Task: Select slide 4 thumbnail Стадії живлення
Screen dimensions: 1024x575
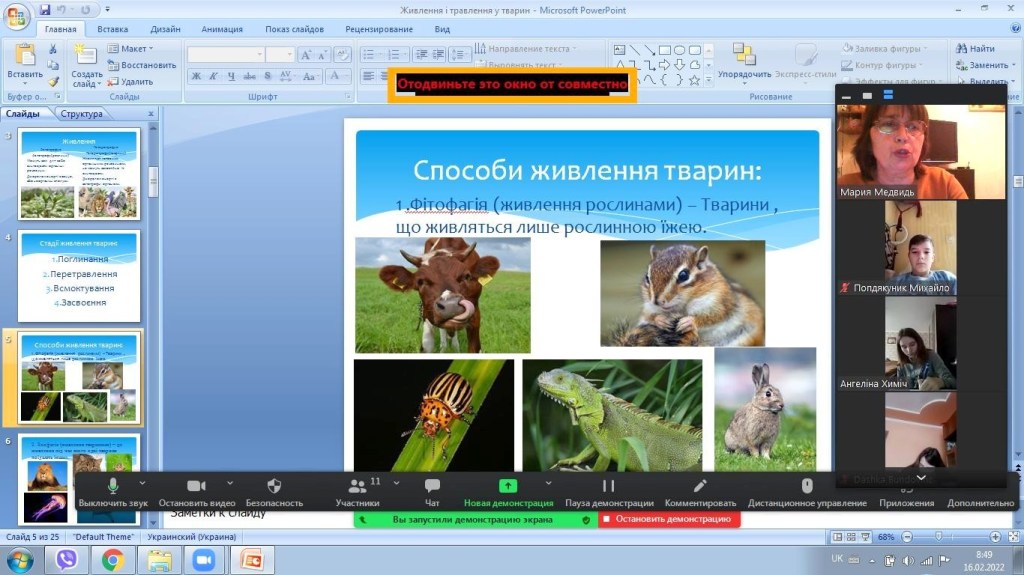Action: click(x=80, y=276)
